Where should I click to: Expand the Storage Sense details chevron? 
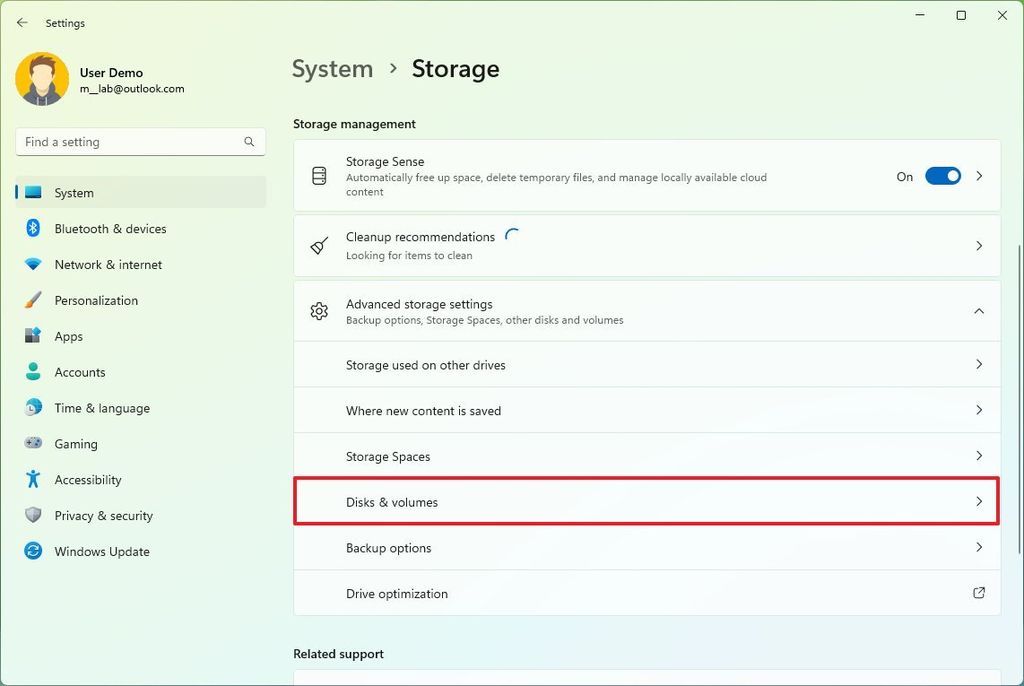tap(979, 176)
